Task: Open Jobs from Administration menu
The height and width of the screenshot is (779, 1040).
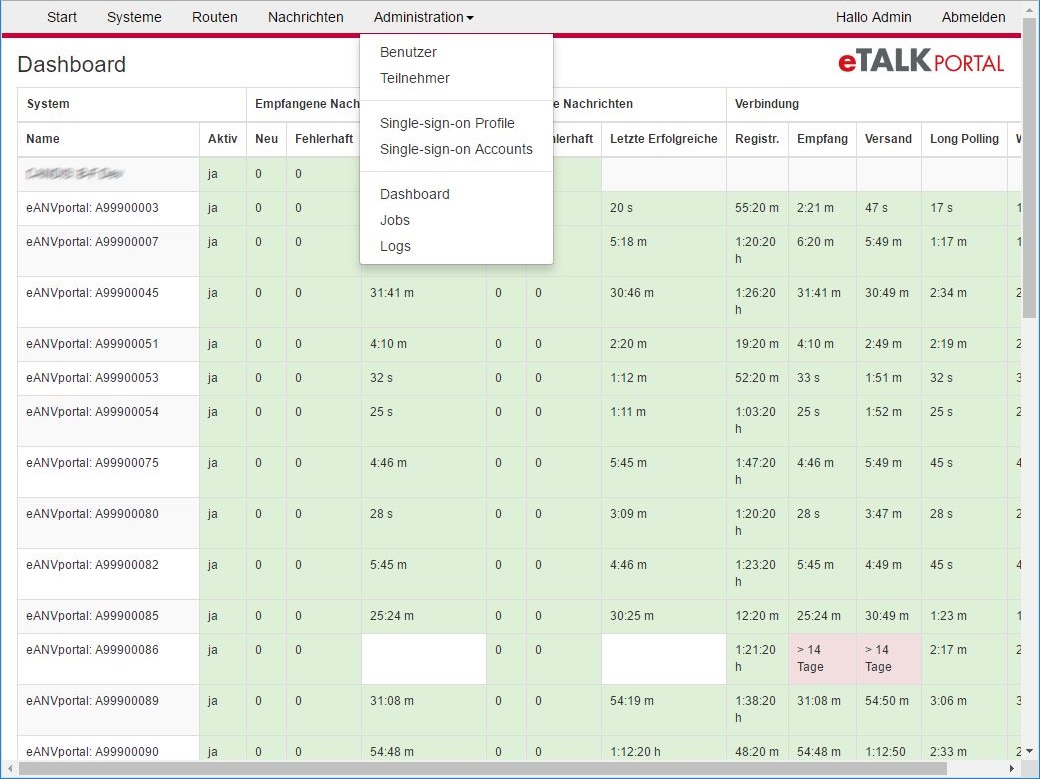Action: (x=395, y=220)
